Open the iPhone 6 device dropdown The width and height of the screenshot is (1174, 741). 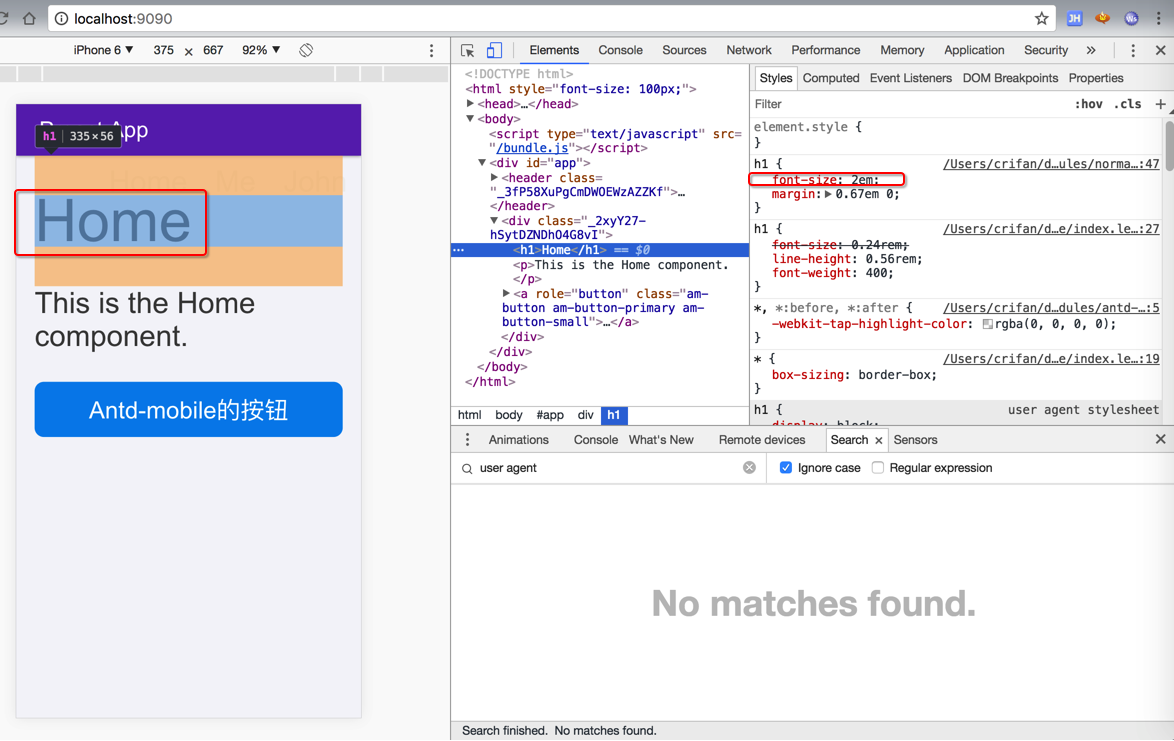(x=103, y=50)
